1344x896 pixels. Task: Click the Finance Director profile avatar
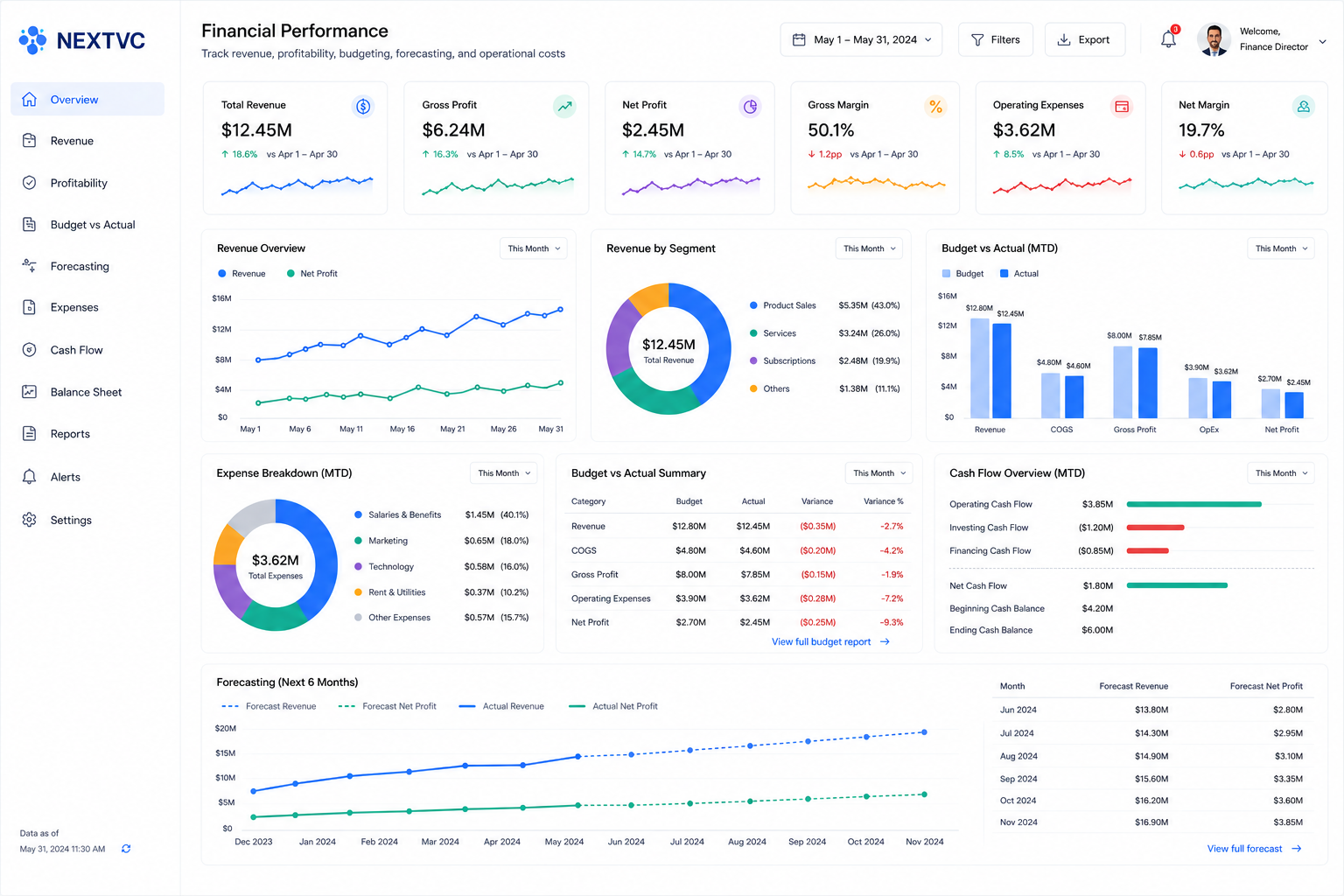click(1214, 39)
